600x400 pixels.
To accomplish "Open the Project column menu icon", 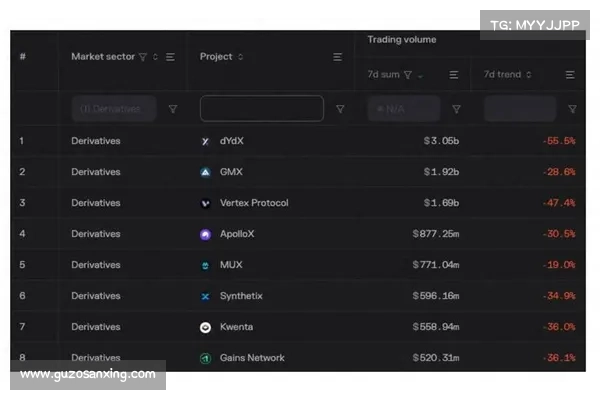I will tap(337, 57).
